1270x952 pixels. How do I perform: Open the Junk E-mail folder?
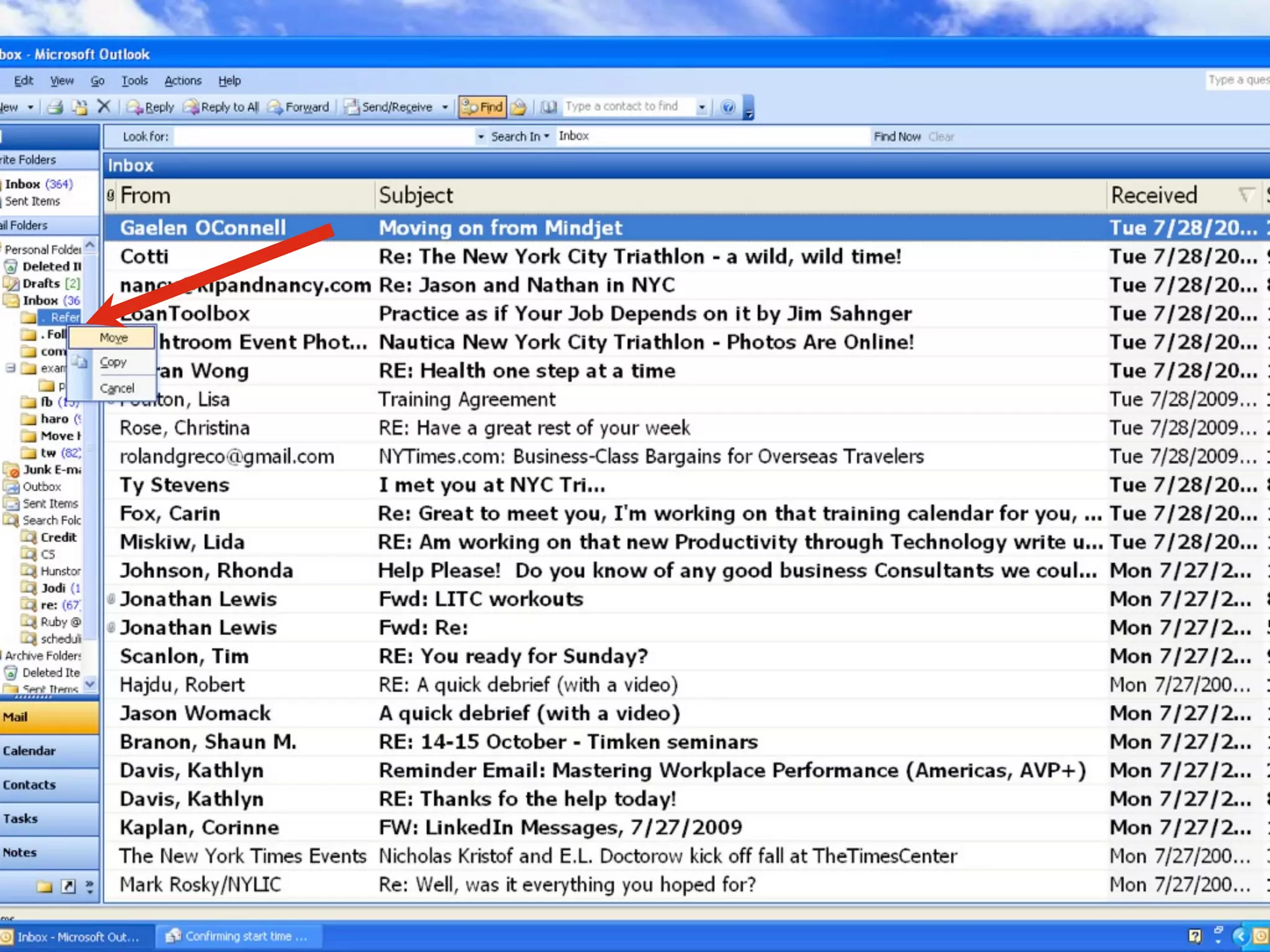tap(51, 470)
